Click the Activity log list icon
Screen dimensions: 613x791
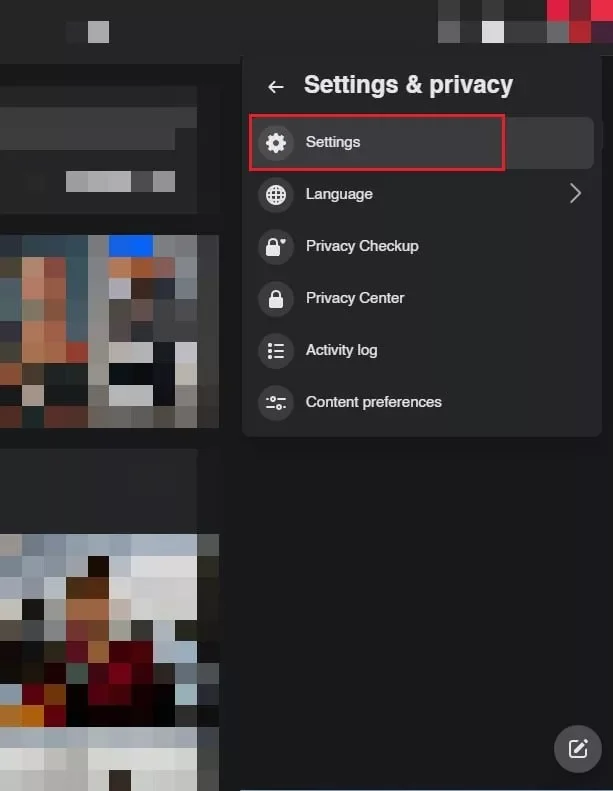275,350
